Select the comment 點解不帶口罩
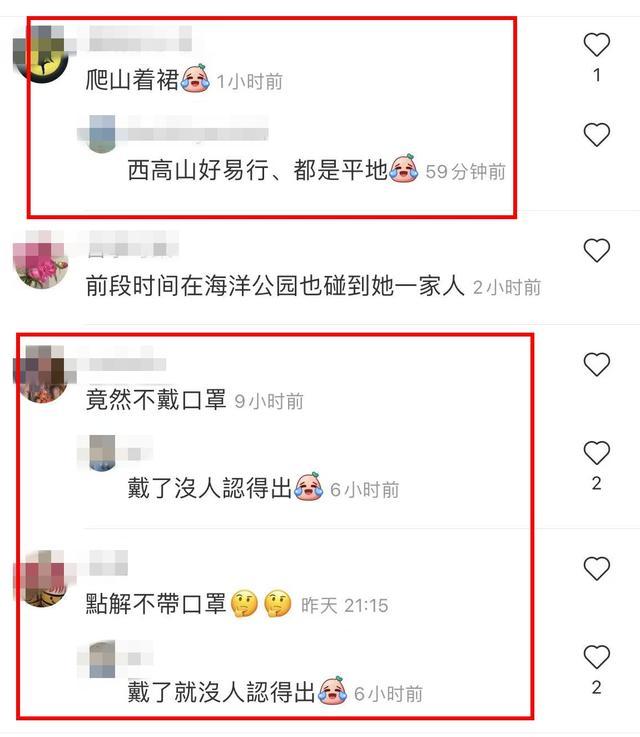This screenshot has height=737, width=640. [x=156, y=604]
